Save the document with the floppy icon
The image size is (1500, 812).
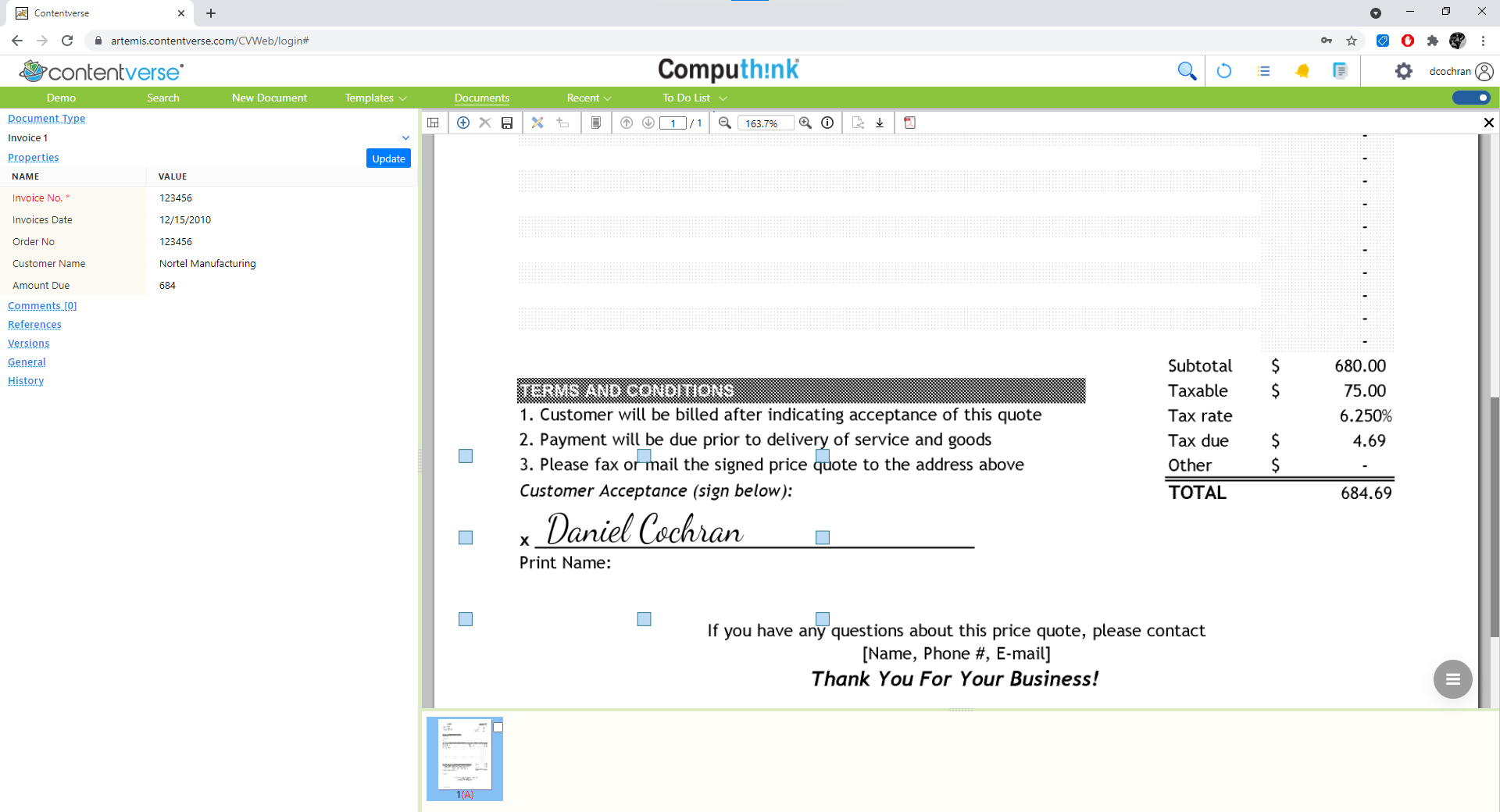tap(507, 123)
